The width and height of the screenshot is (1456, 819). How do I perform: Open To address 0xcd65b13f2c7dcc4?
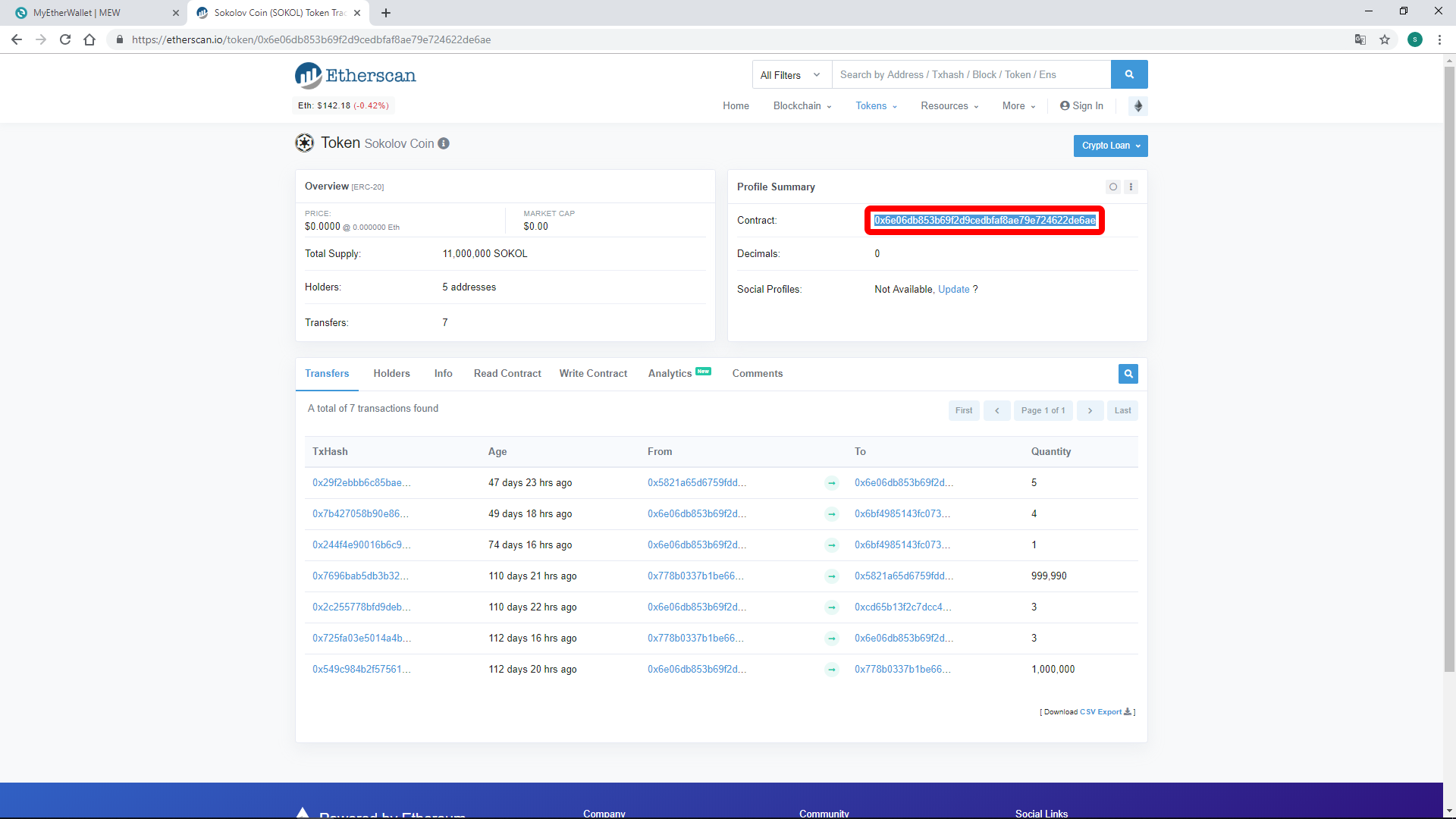pyautogui.click(x=903, y=607)
